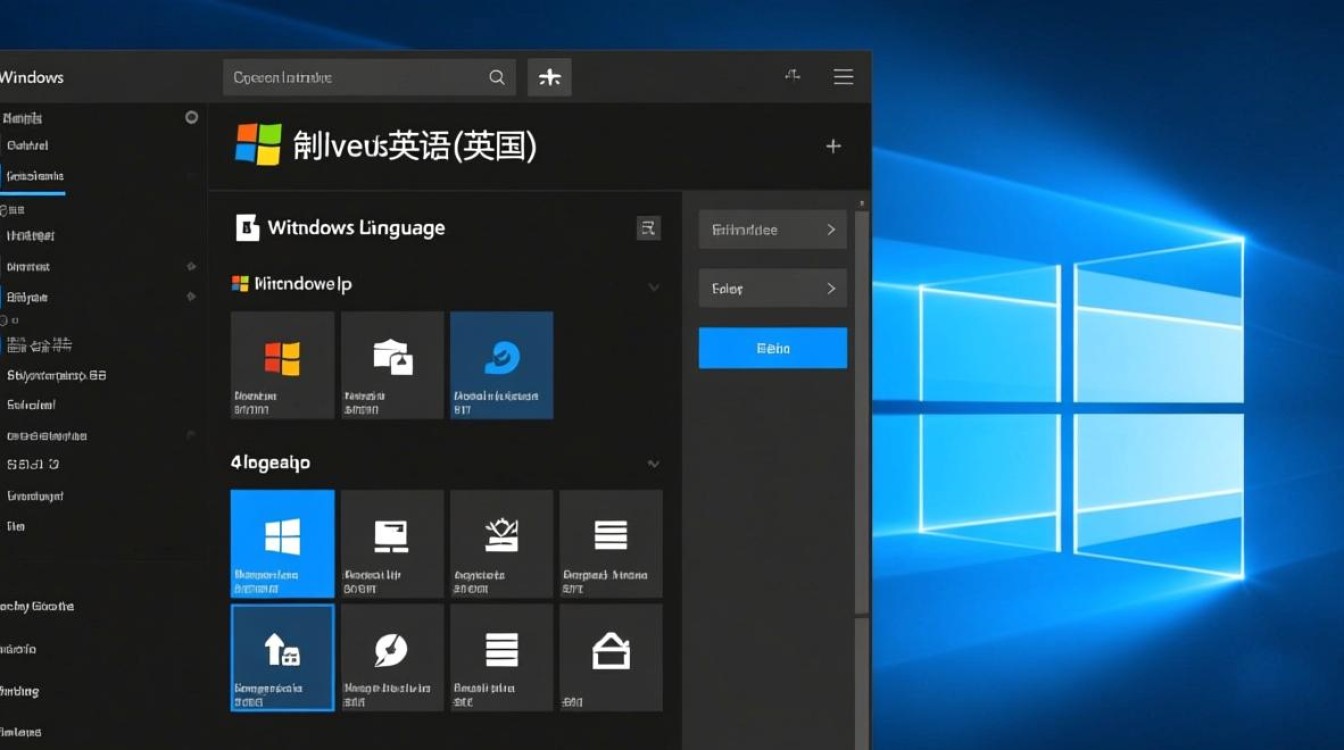Click the magnifier icon in the search bar

click(497, 76)
